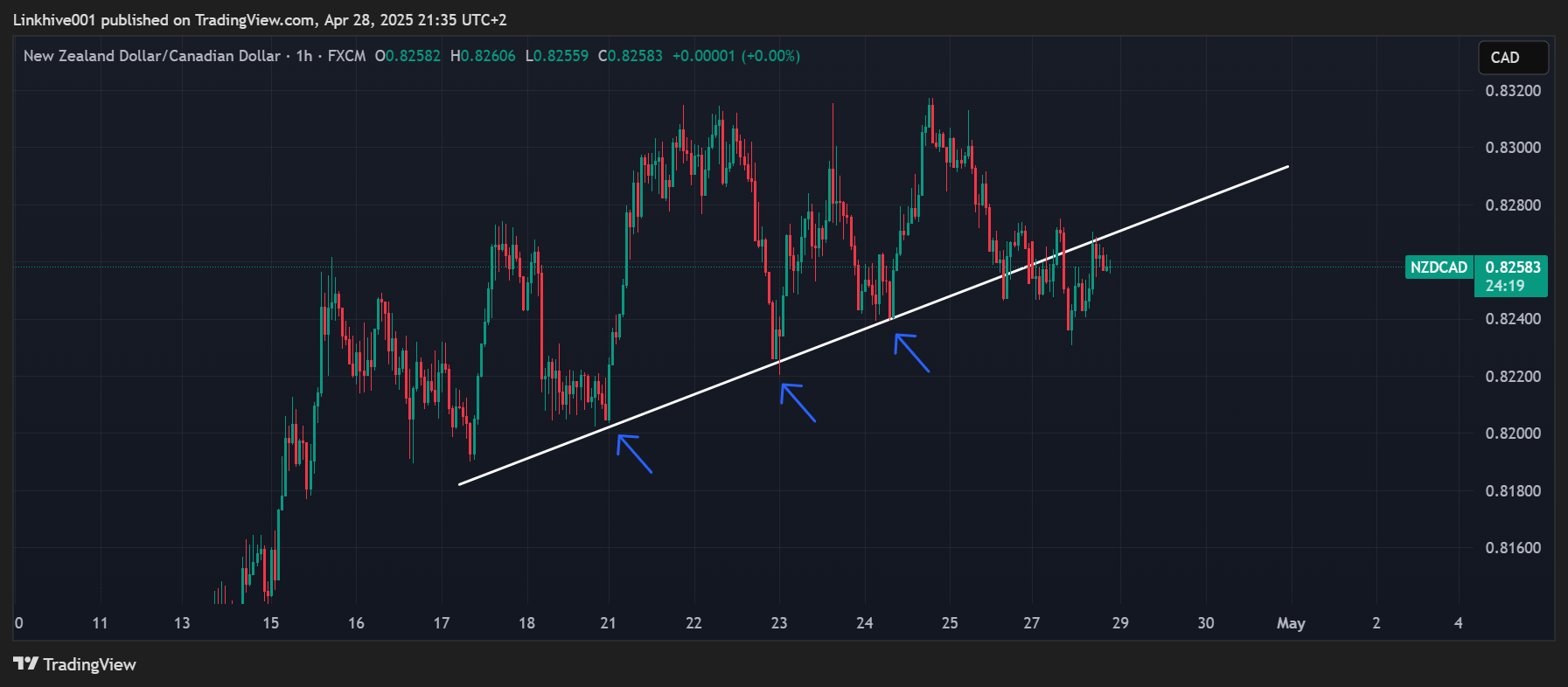Click the date 30 on time axis

[1206, 623]
